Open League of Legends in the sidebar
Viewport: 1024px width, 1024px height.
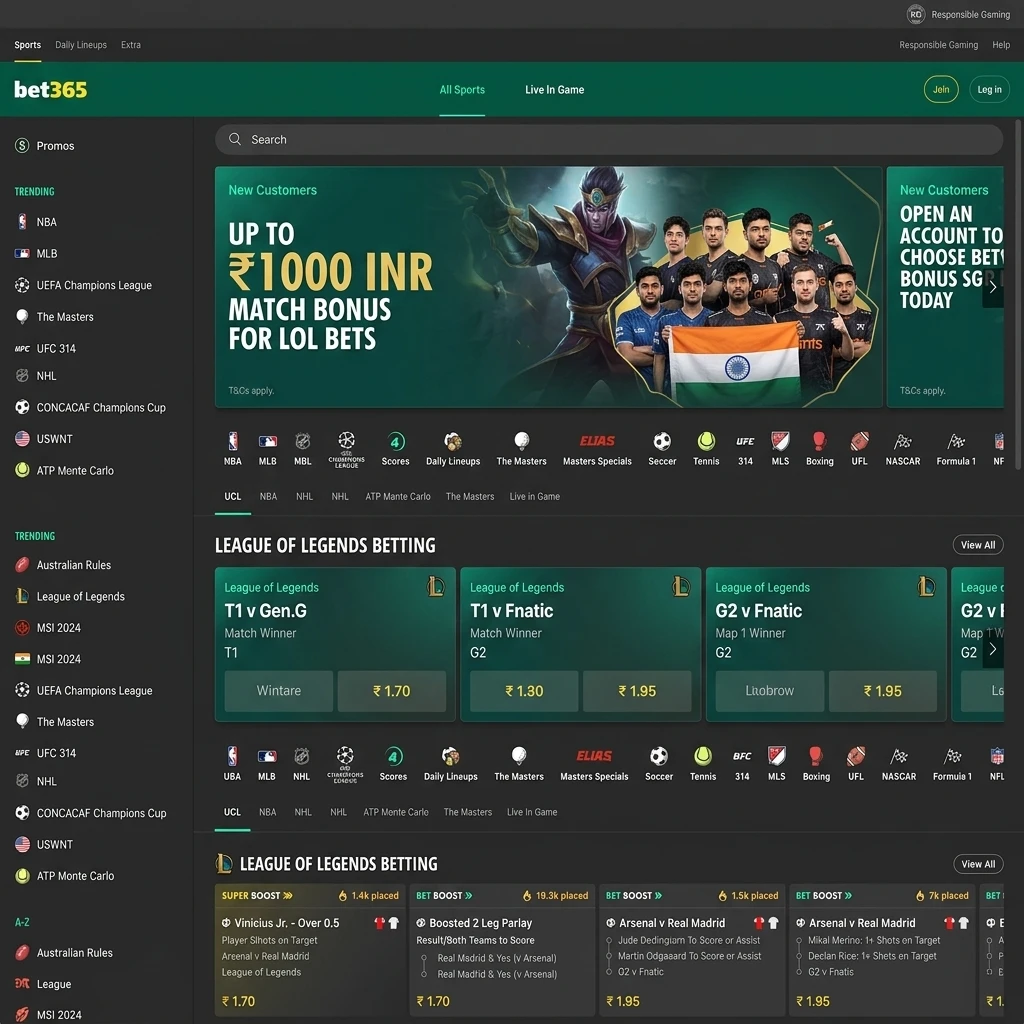(70, 596)
